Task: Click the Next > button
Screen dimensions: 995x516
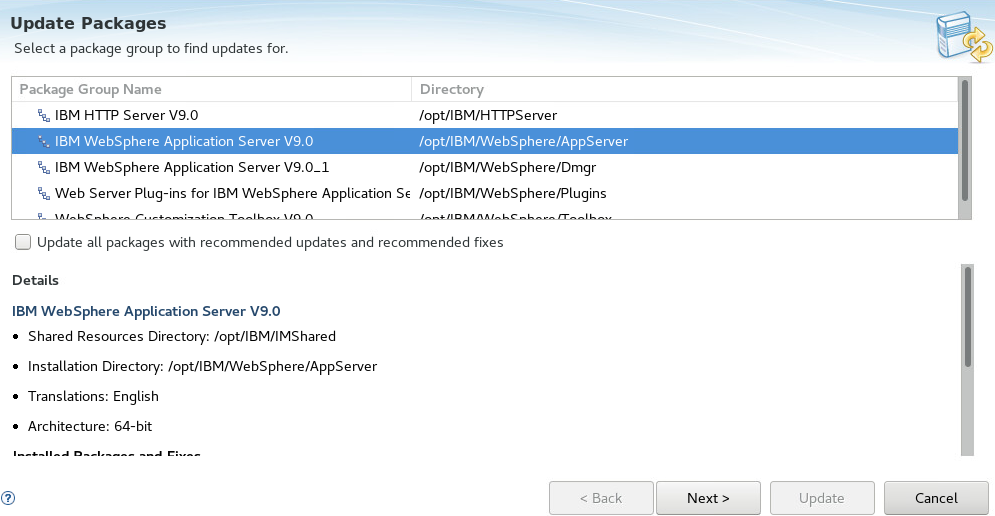Action: (x=708, y=498)
